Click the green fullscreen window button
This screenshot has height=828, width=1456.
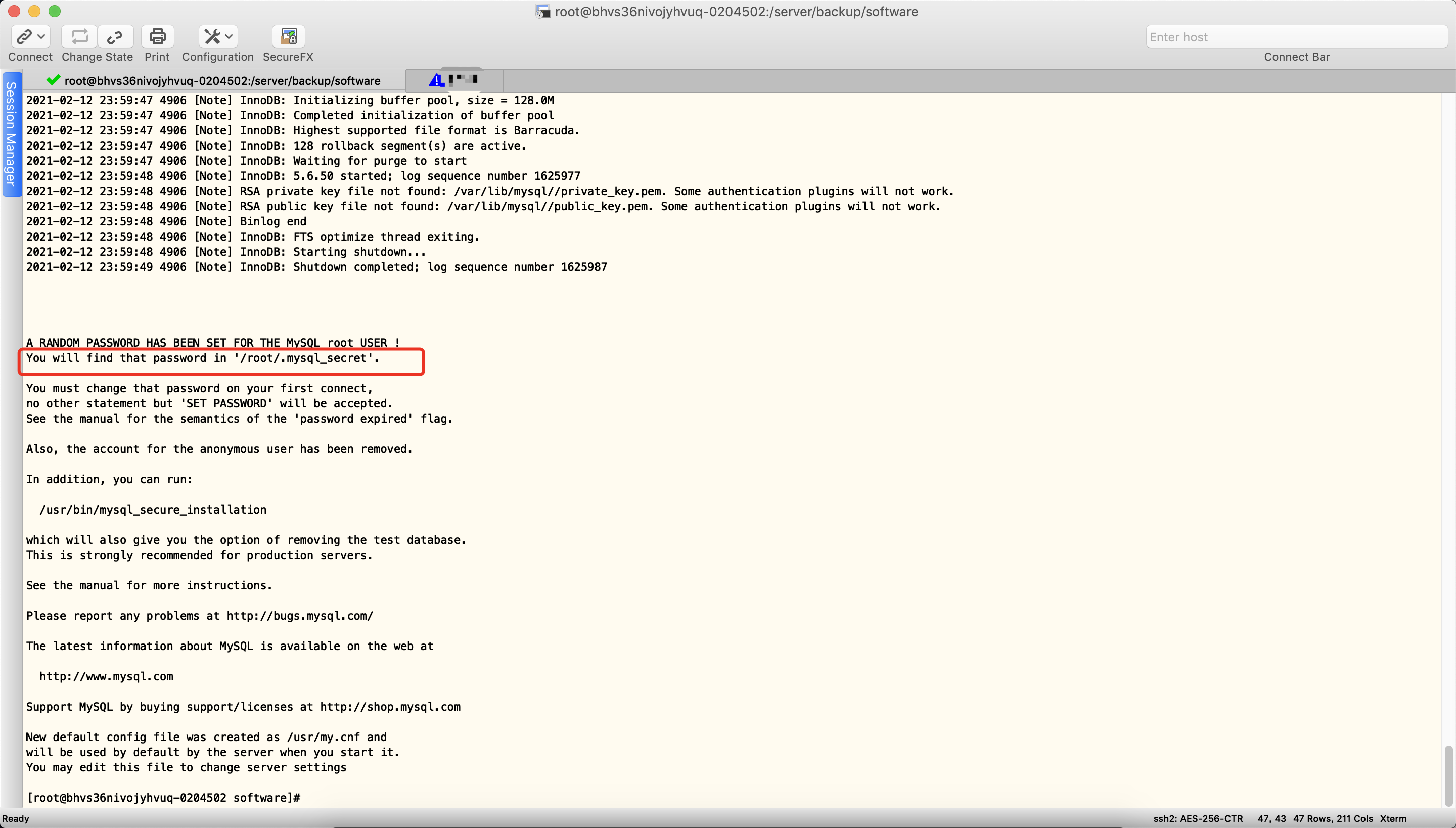pyautogui.click(x=55, y=11)
